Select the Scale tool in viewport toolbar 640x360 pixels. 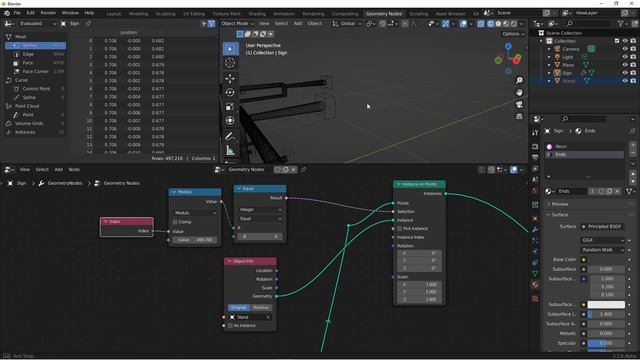[230, 107]
